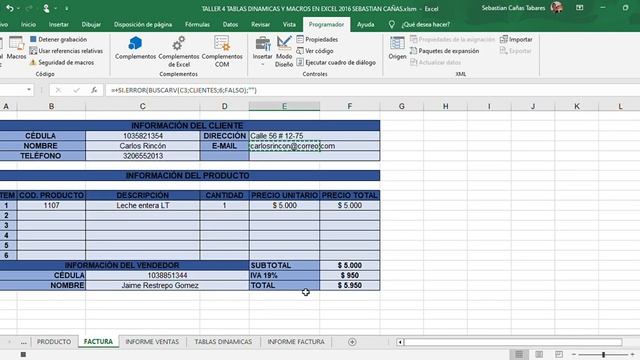The height and width of the screenshot is (360, 640).
Task: Switch to the TABLAS DINAMICAS sheet tab
Action: point(223,342)
